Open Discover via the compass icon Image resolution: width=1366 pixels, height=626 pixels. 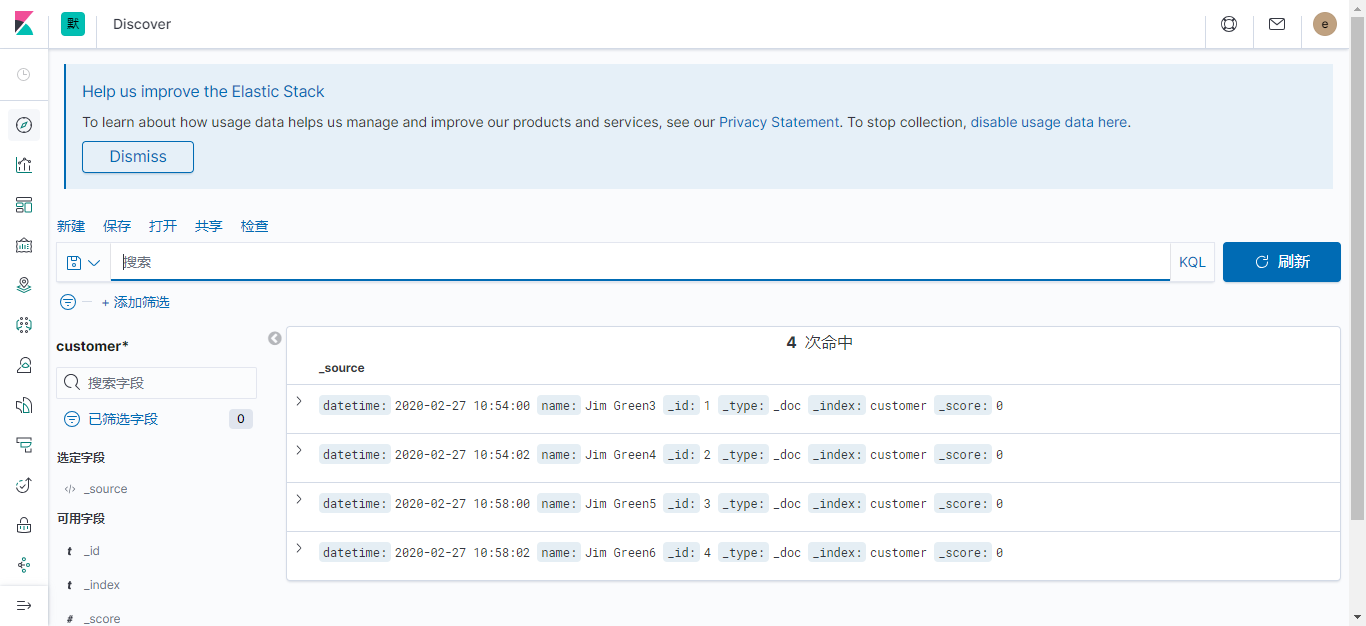click(24, 125)
